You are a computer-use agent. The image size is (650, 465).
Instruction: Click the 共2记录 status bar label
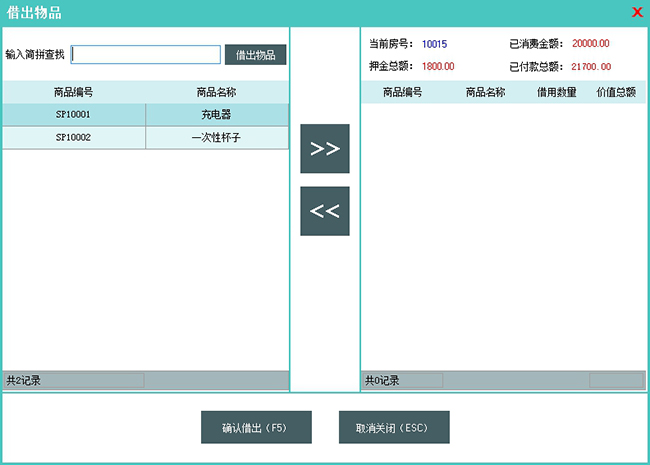point(24,381)
